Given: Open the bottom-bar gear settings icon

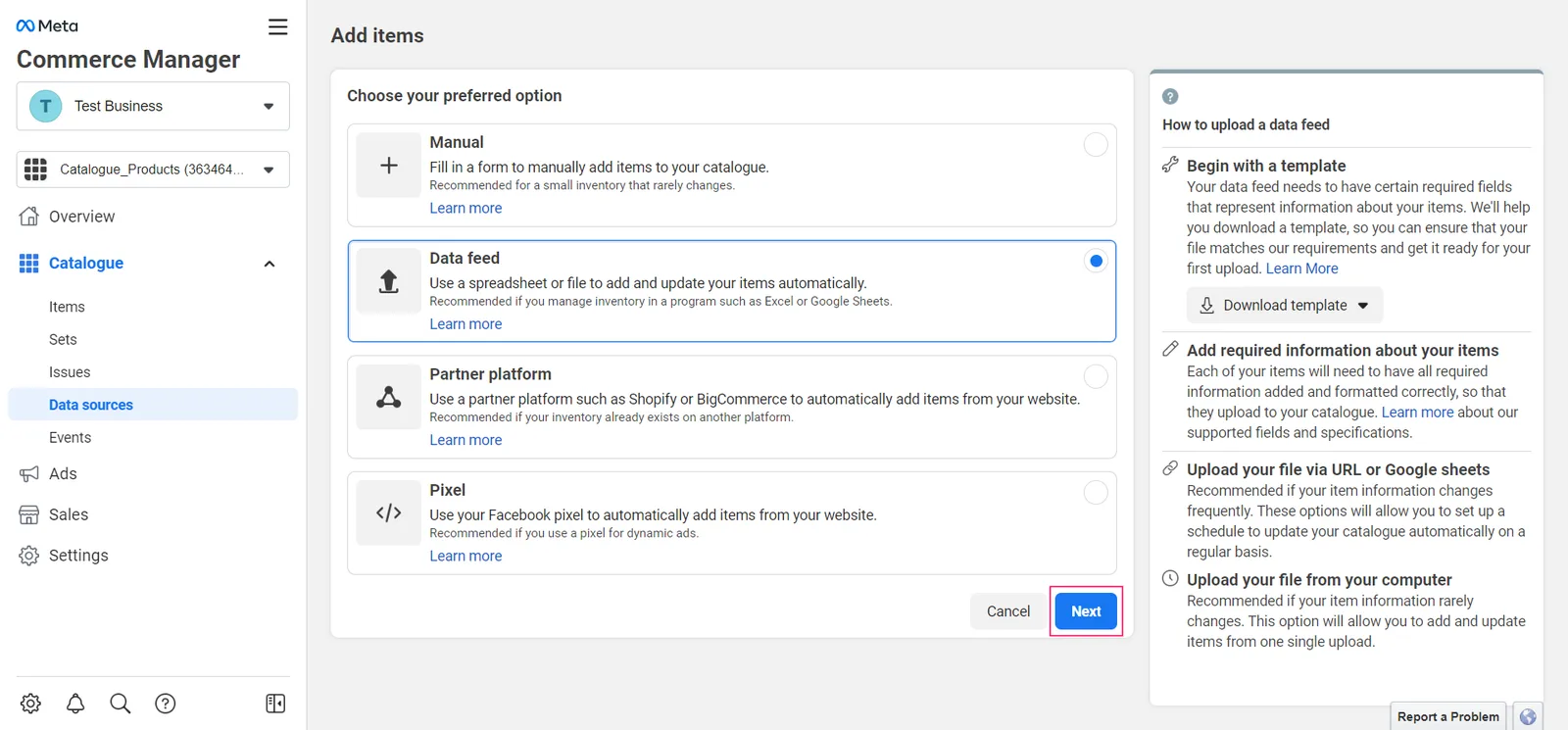Looking at the screenshot, I should (30, 704).
